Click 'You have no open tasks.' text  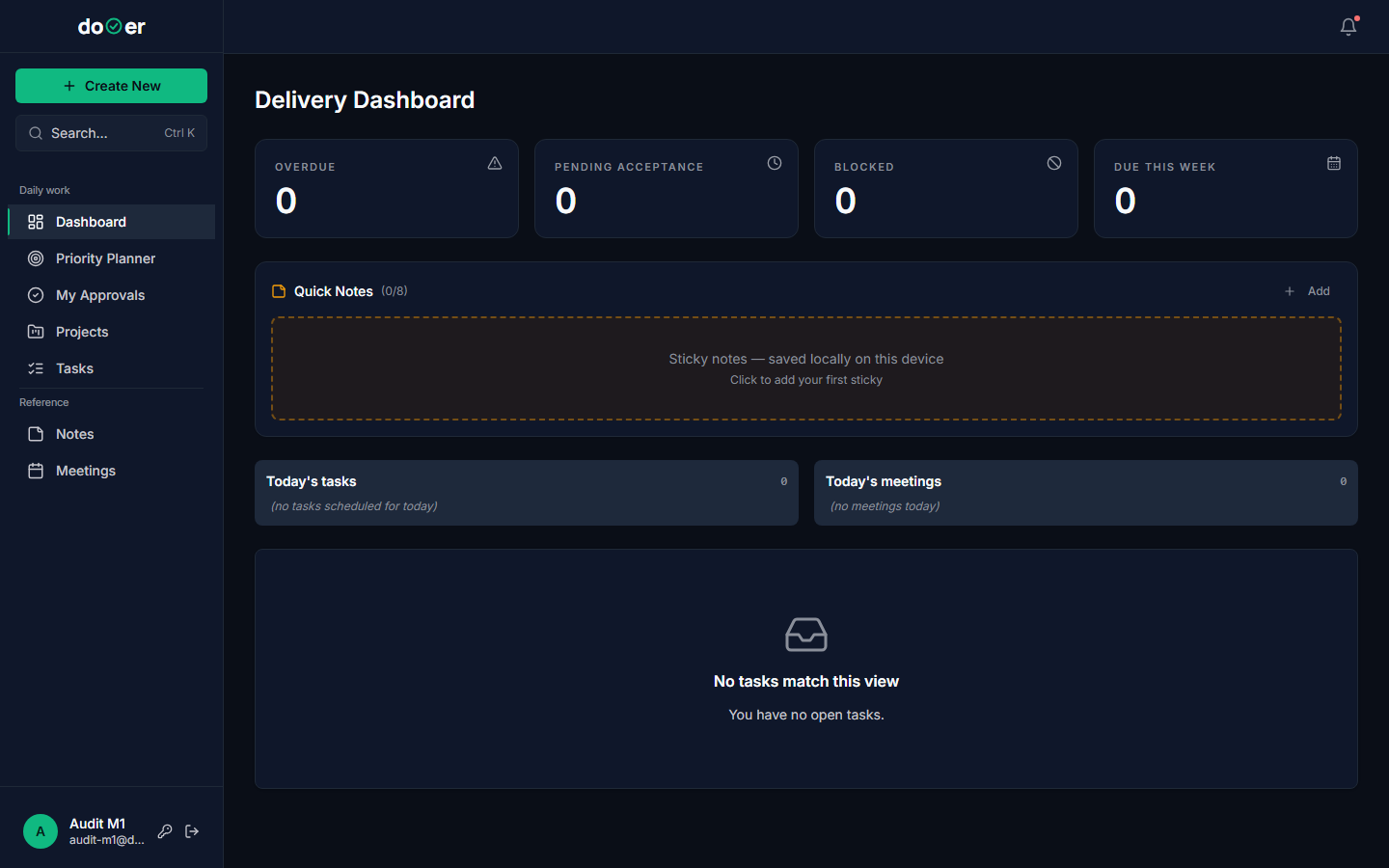pyautogui.click(x=806, y=715)
